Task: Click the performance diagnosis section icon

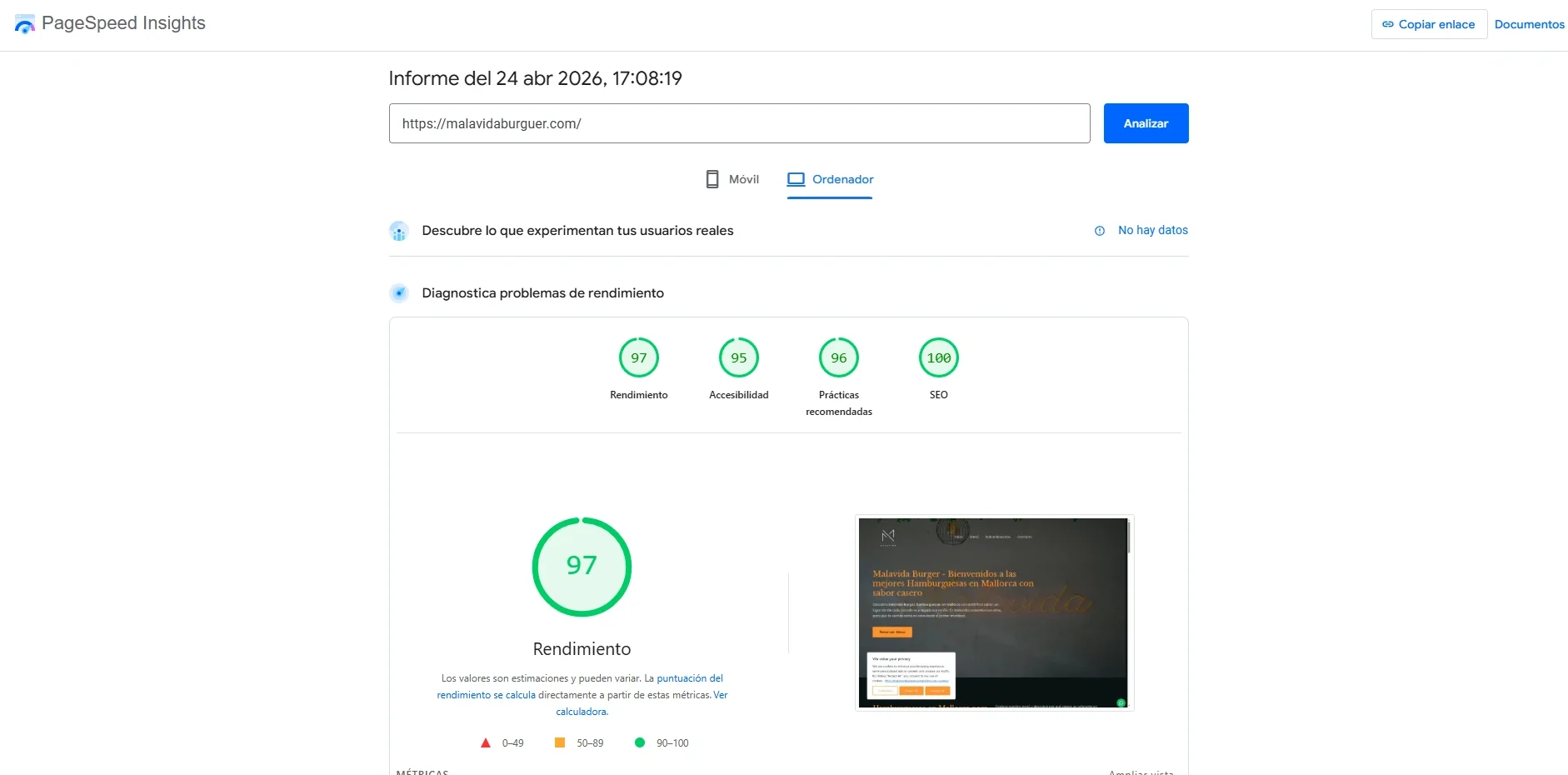Action: pos(399,293)
